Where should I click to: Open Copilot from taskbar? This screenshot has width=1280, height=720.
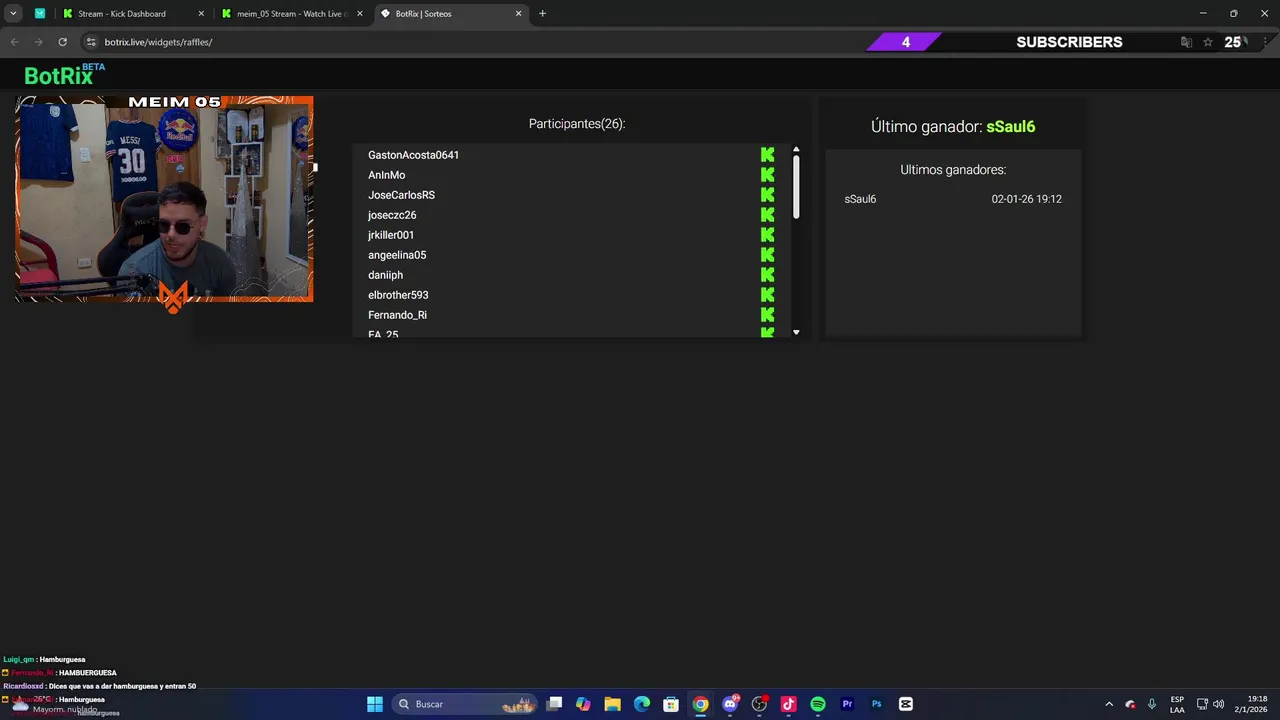tap(583, 704)
